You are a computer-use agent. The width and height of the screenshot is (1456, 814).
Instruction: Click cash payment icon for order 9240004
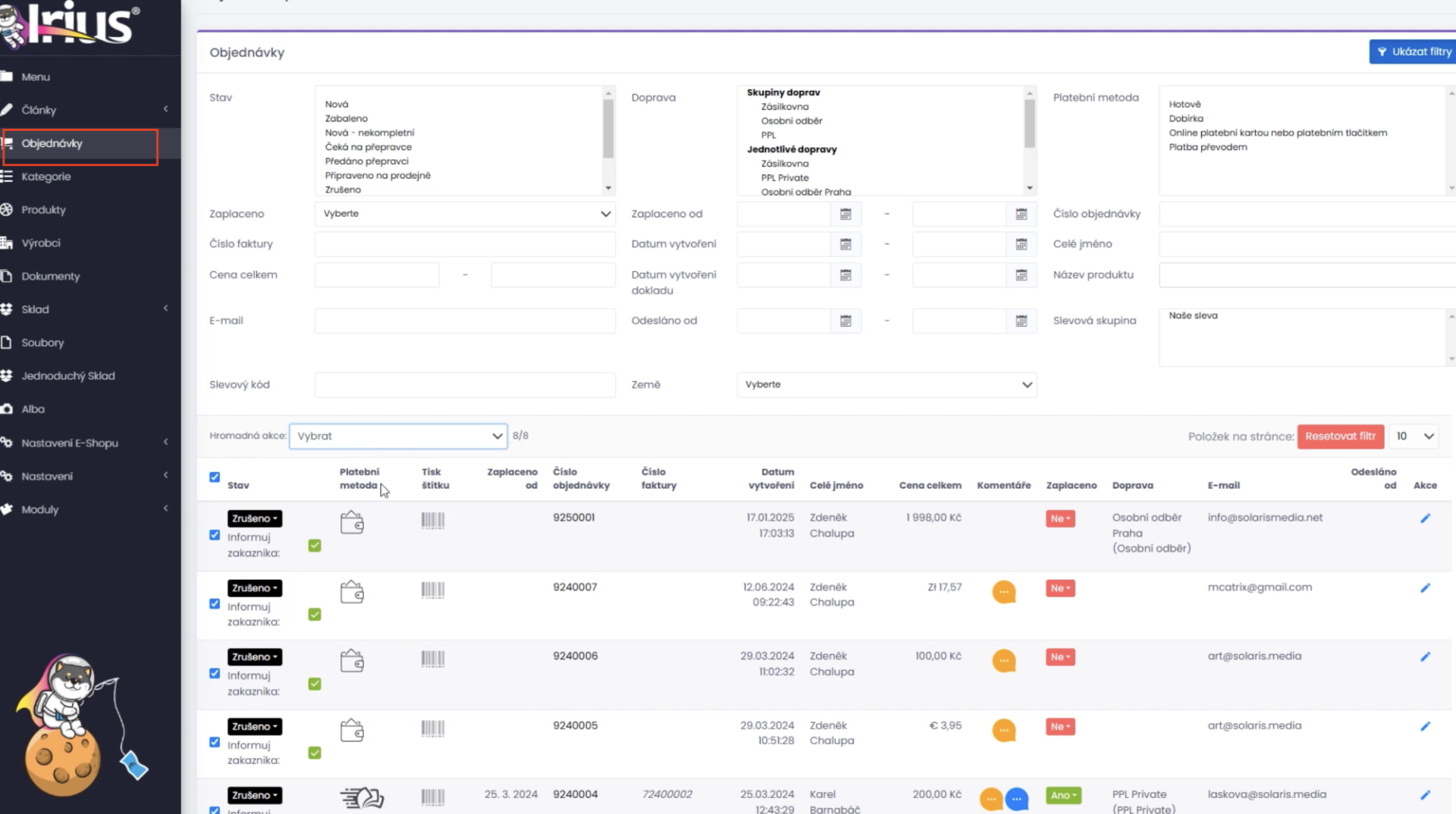coord(362,797)
